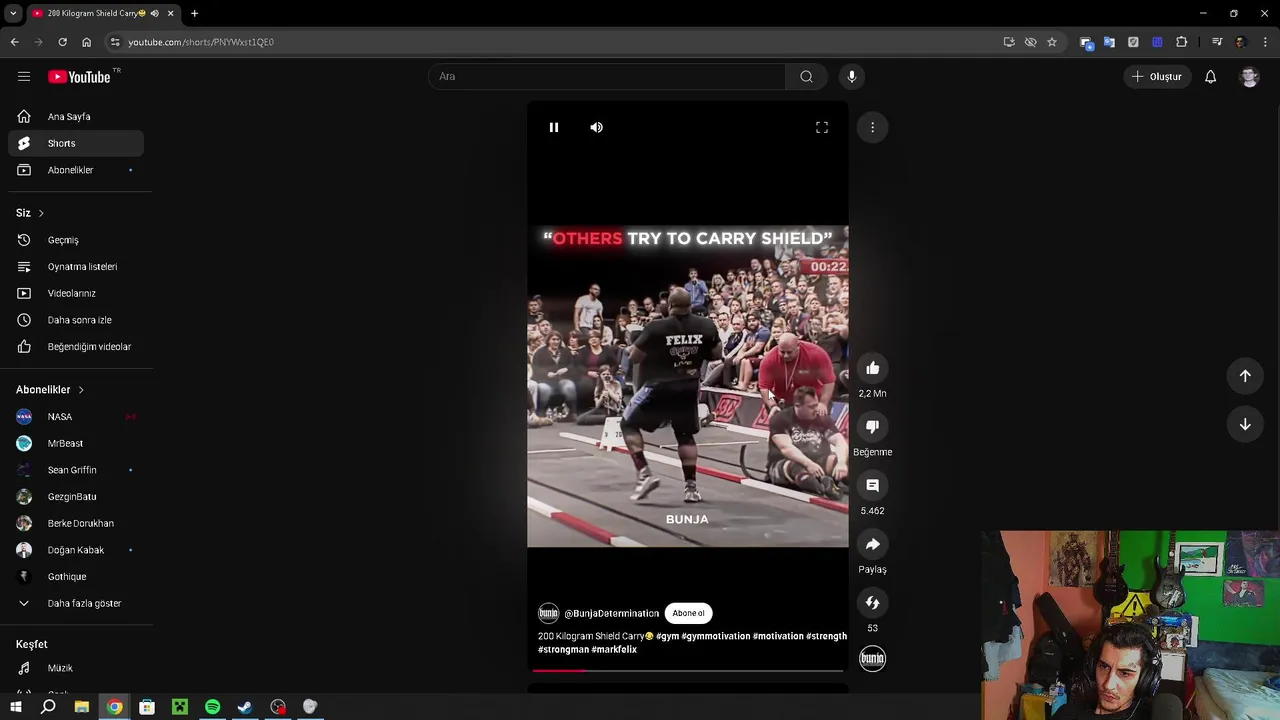Image resolution: width=1280 pixels, height=720 pixels.
Task: Bookmark this page with star icon
Action: point(1052,42)
